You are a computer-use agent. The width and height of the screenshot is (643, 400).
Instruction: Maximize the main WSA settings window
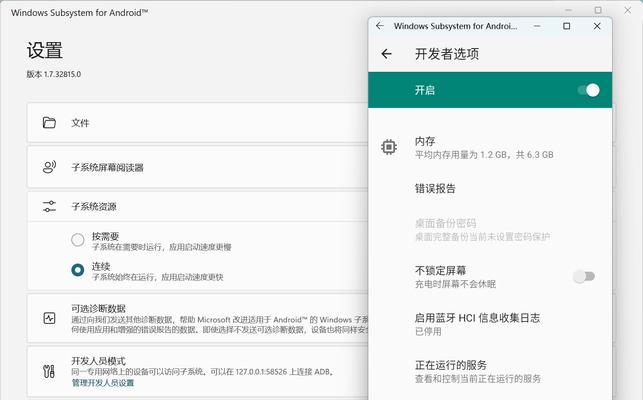tap(598, 10)
